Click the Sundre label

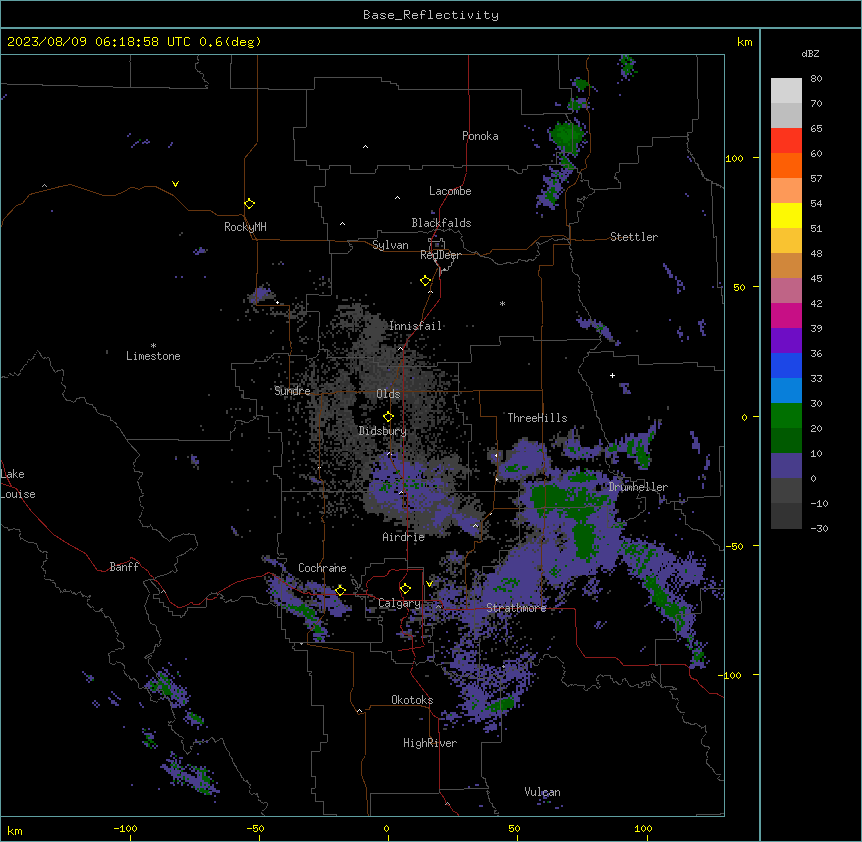pyautogui.click(x=292, y=391)
